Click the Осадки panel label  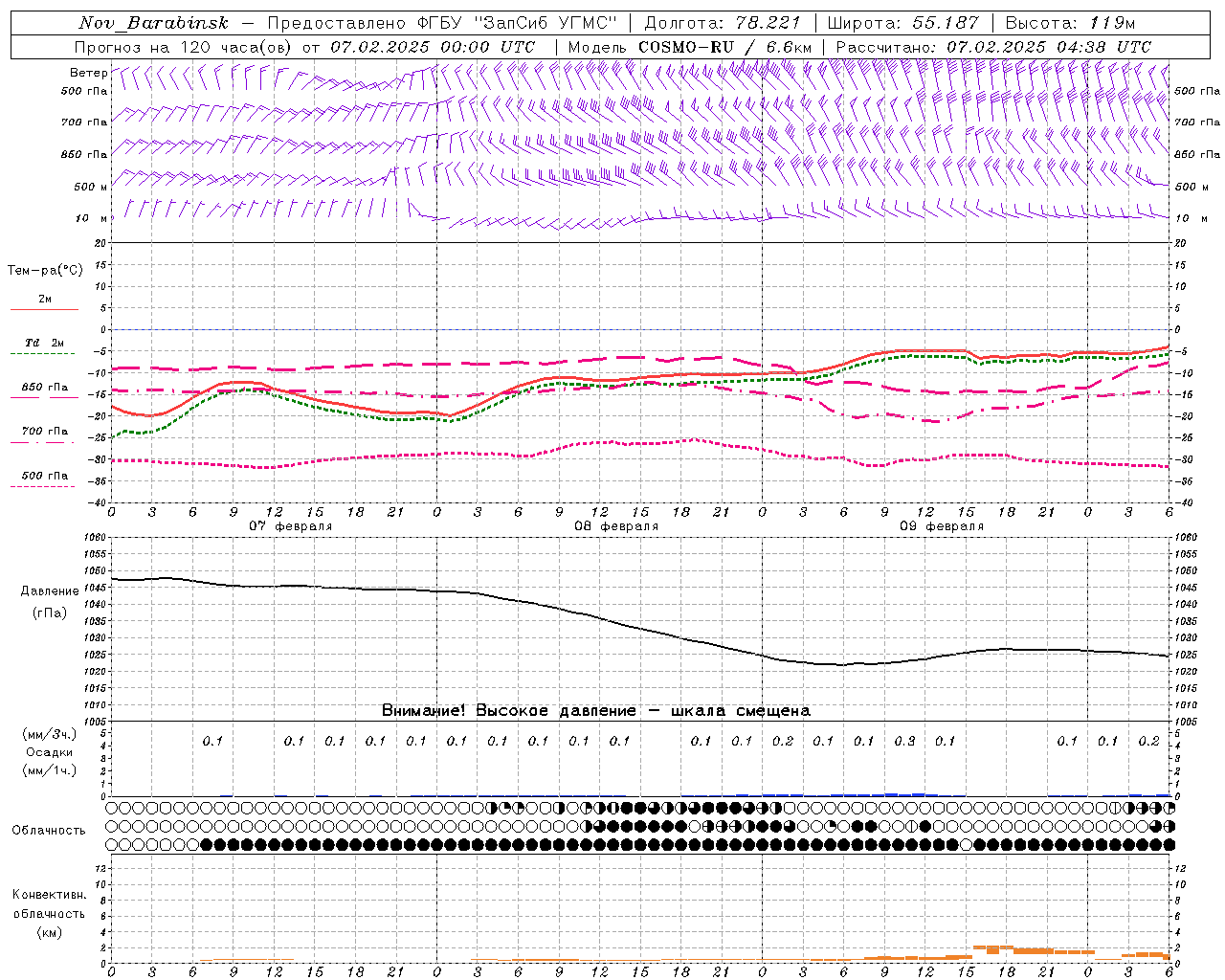point(49,752)
